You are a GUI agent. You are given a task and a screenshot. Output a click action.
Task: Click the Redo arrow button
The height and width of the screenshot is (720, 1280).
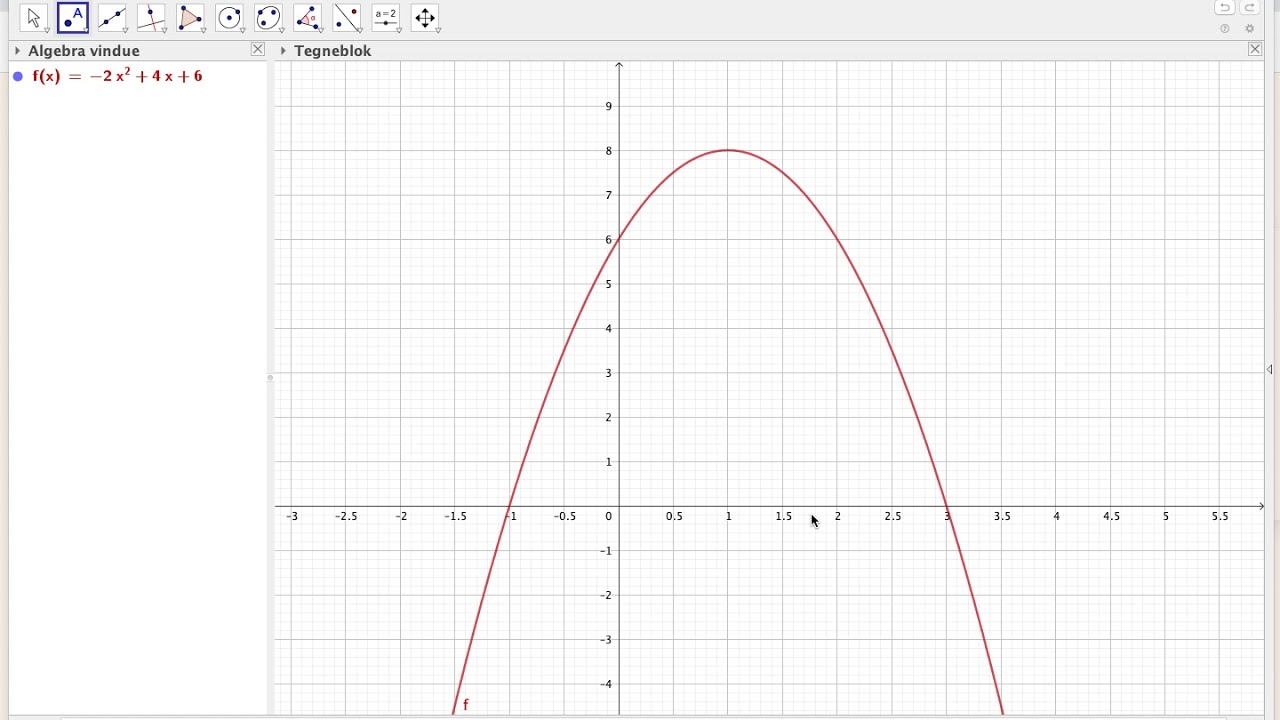[x=1249, y=8]
